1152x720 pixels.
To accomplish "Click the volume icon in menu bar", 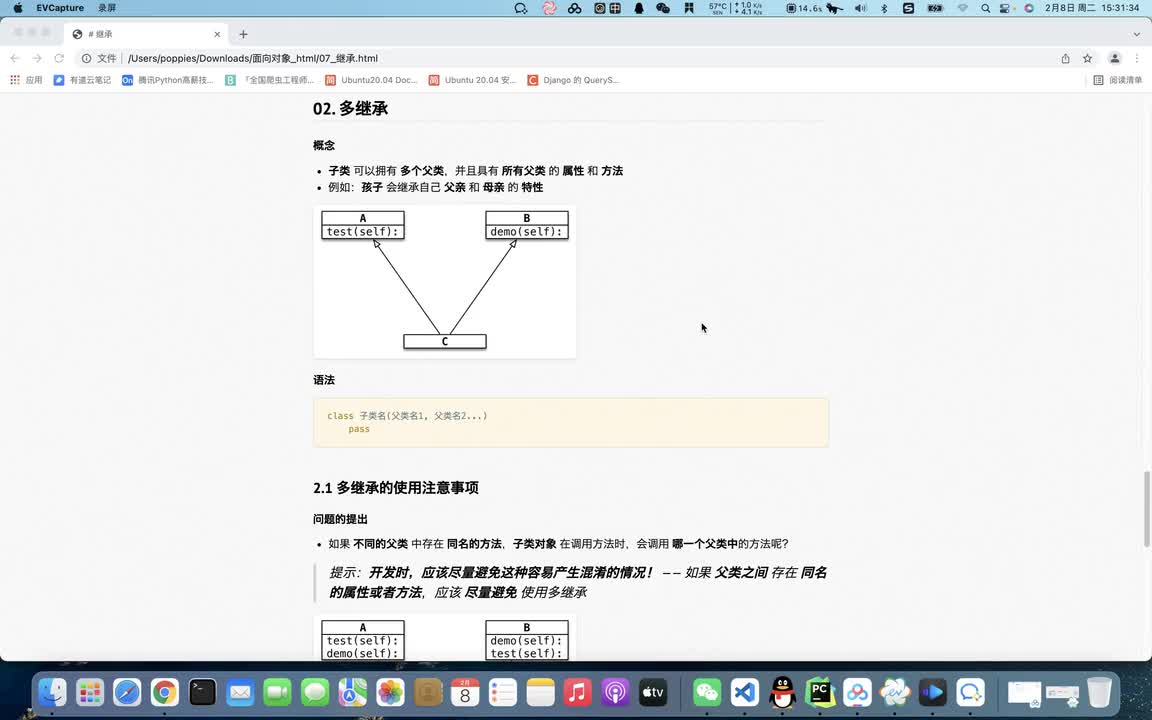I will pyautogui.click(x=860, y=8).
